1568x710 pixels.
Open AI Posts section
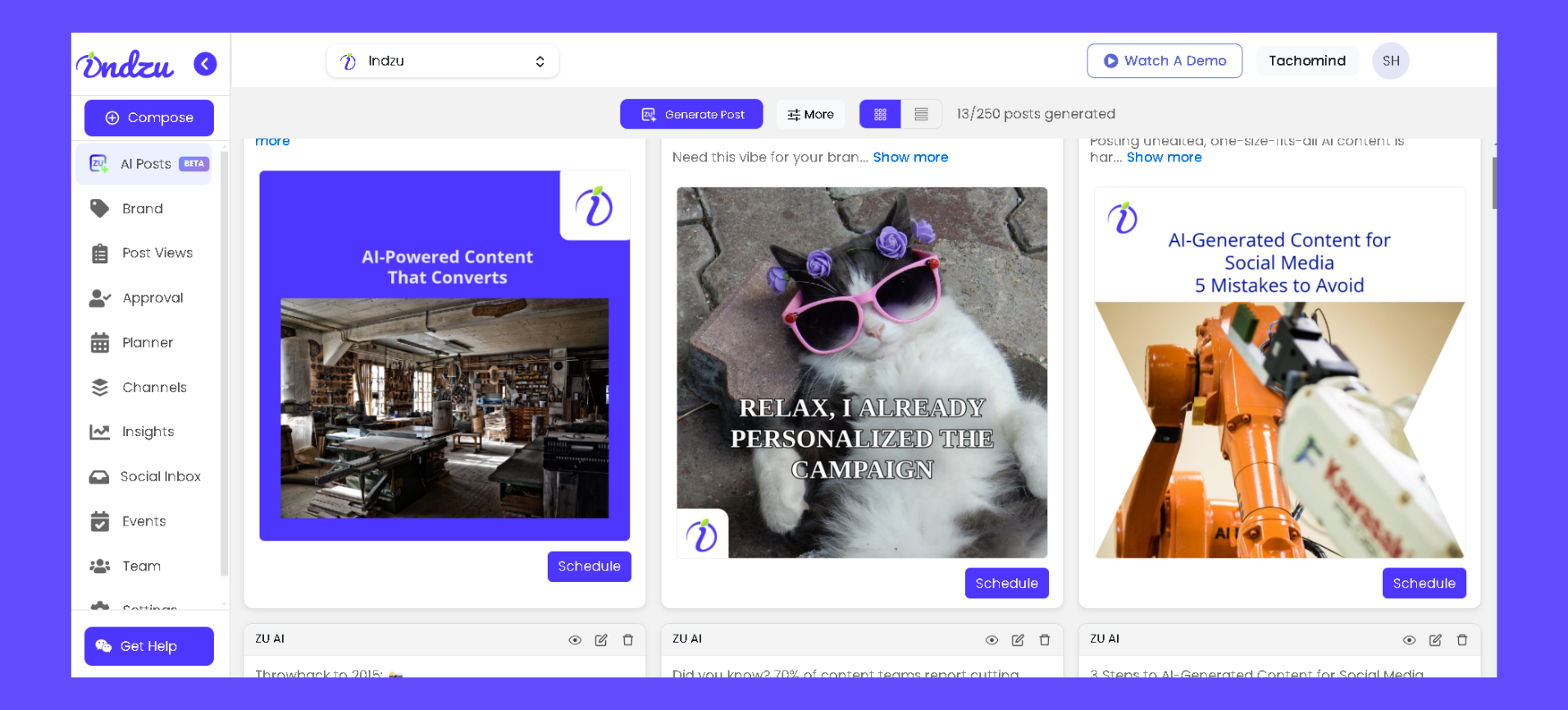pos(145,164)
